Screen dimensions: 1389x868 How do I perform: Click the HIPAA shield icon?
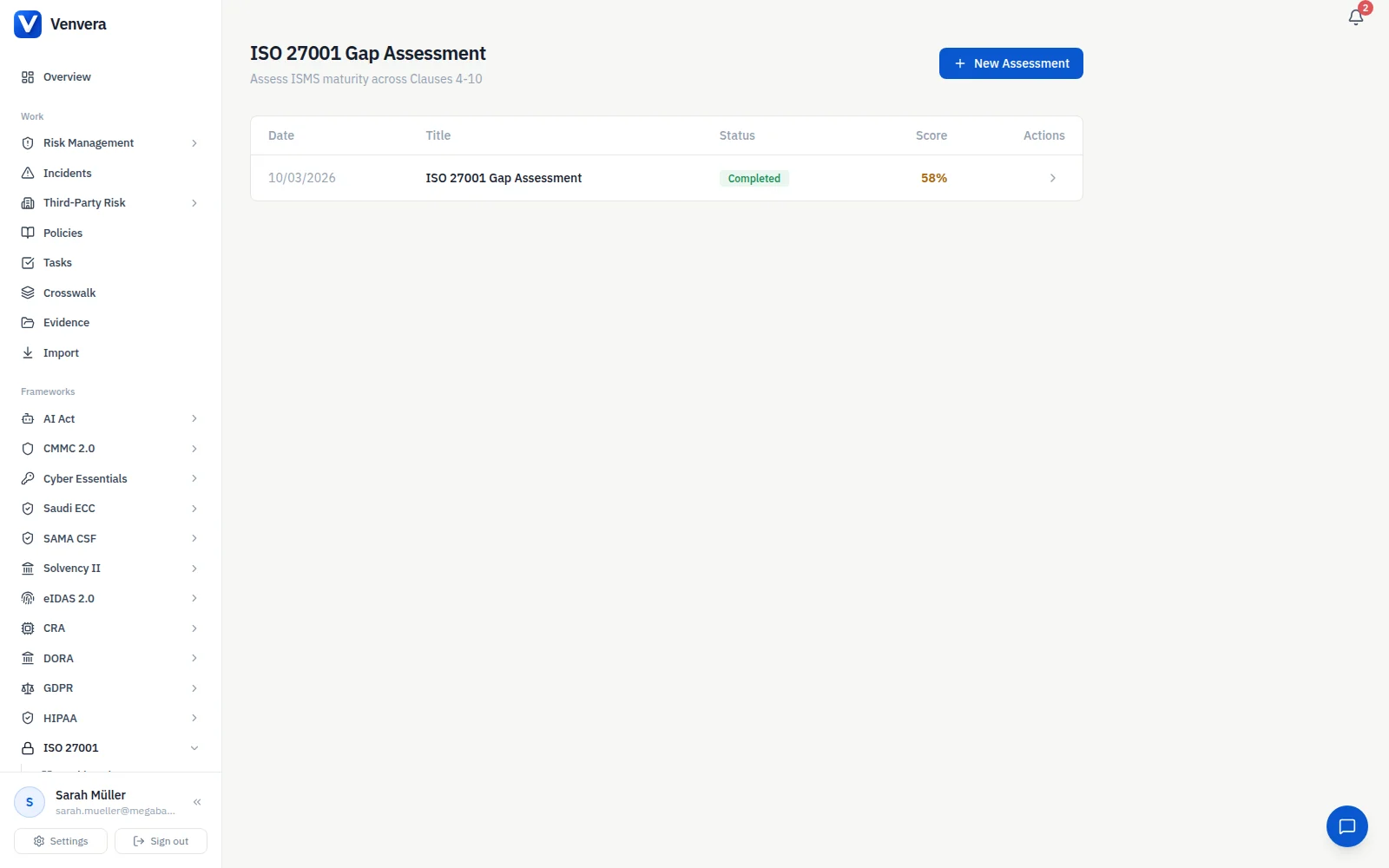tap(28, 718)
